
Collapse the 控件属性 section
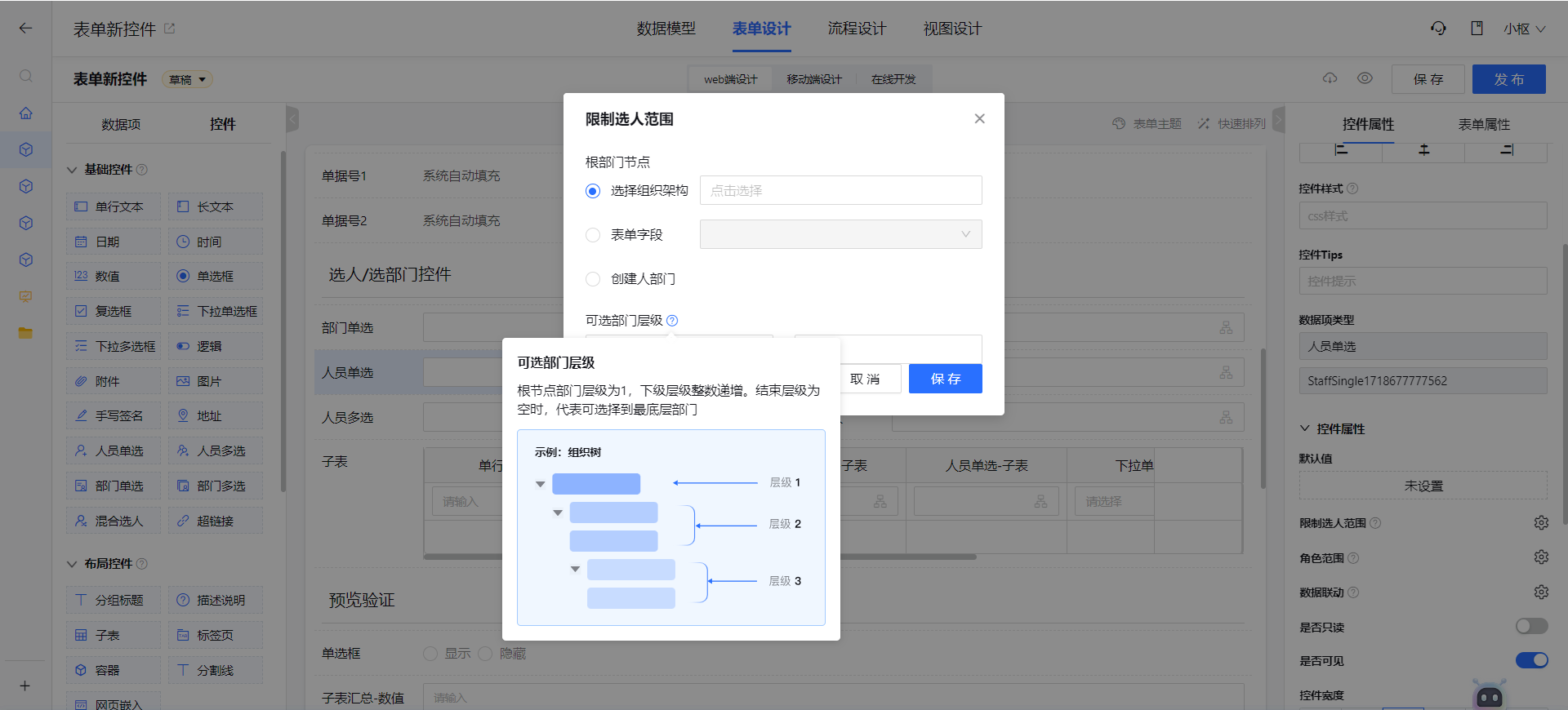point(1305,428)
